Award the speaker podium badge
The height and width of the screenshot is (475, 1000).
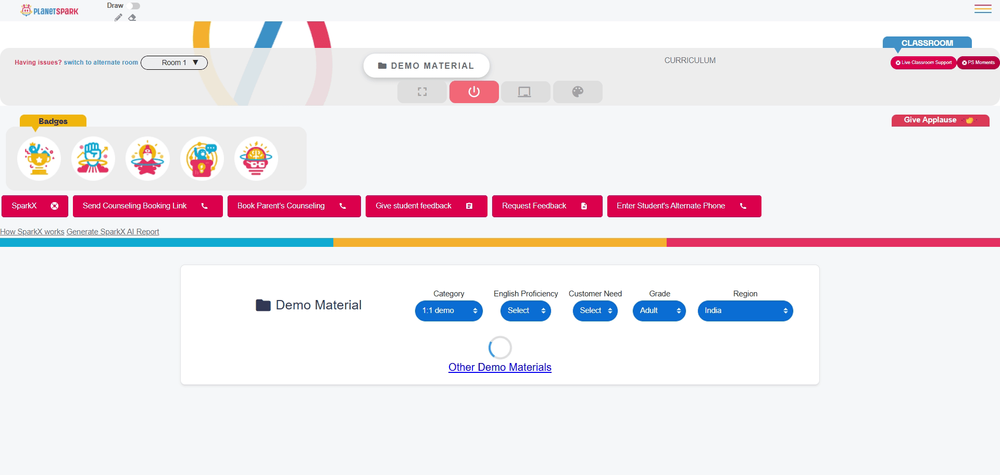point(202,159)
